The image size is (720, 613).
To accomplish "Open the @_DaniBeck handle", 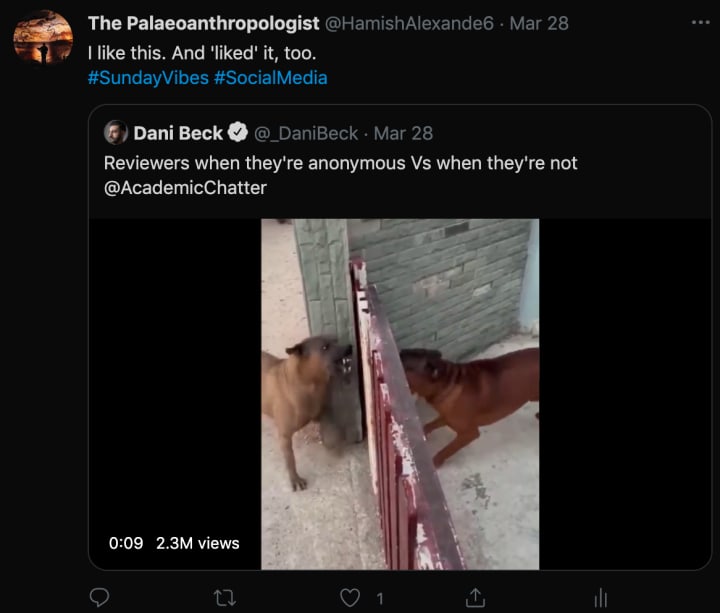I will pos(306,133).
